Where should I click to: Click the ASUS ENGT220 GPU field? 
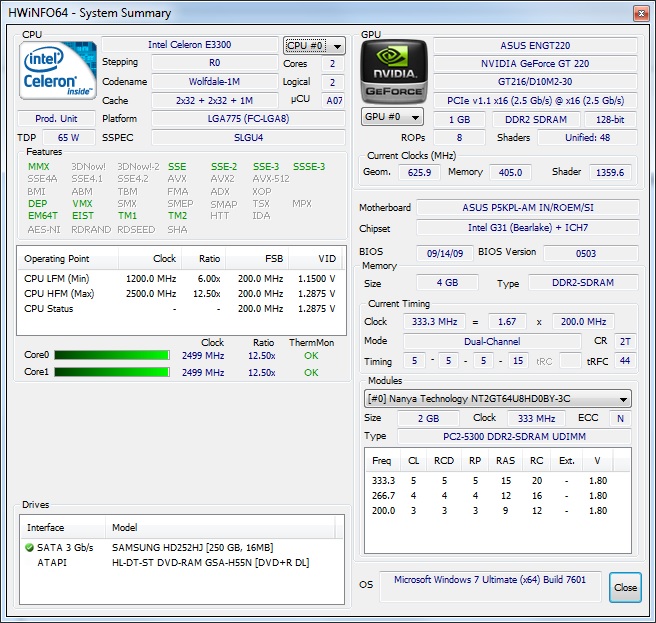tap(535, 46)
